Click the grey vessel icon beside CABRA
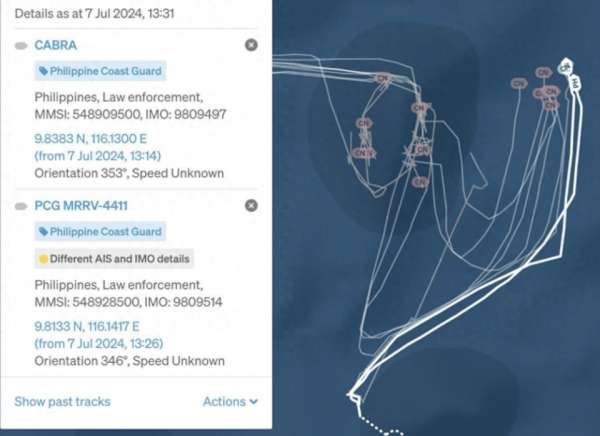Viewport: 600px width, 436px height. [22, 46]
